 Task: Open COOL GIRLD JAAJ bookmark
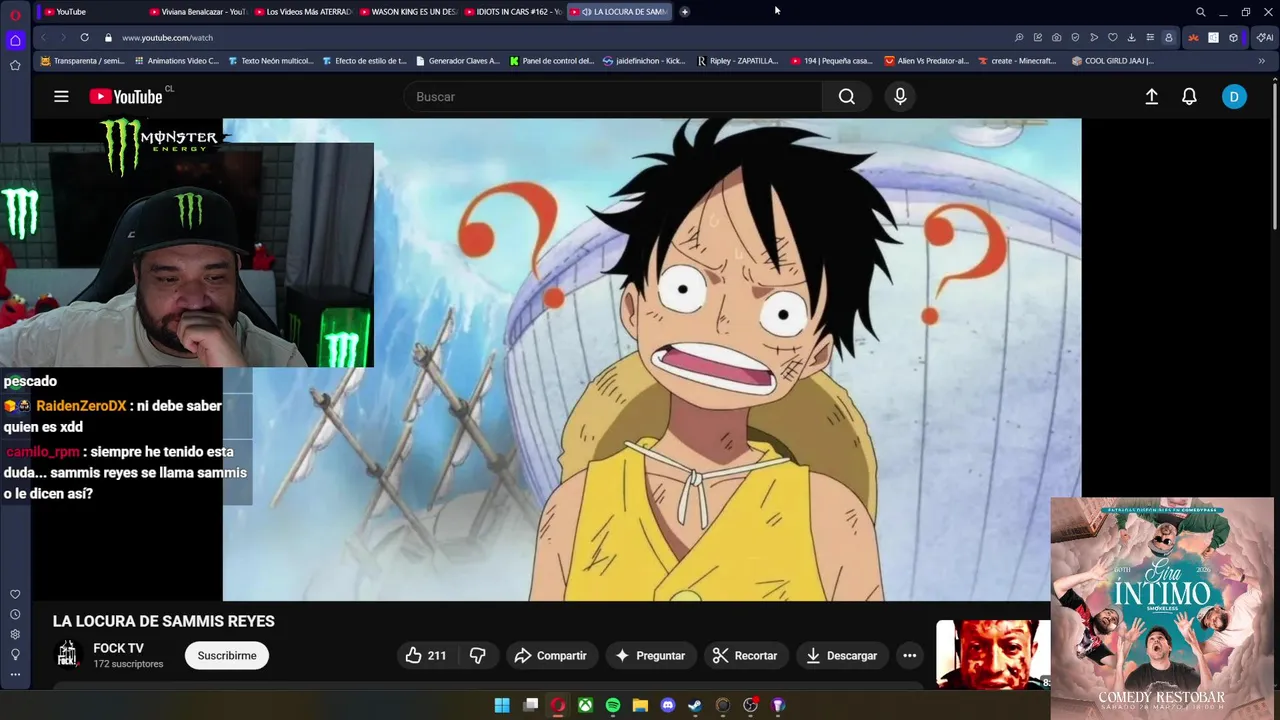(x=1113, y=61)
